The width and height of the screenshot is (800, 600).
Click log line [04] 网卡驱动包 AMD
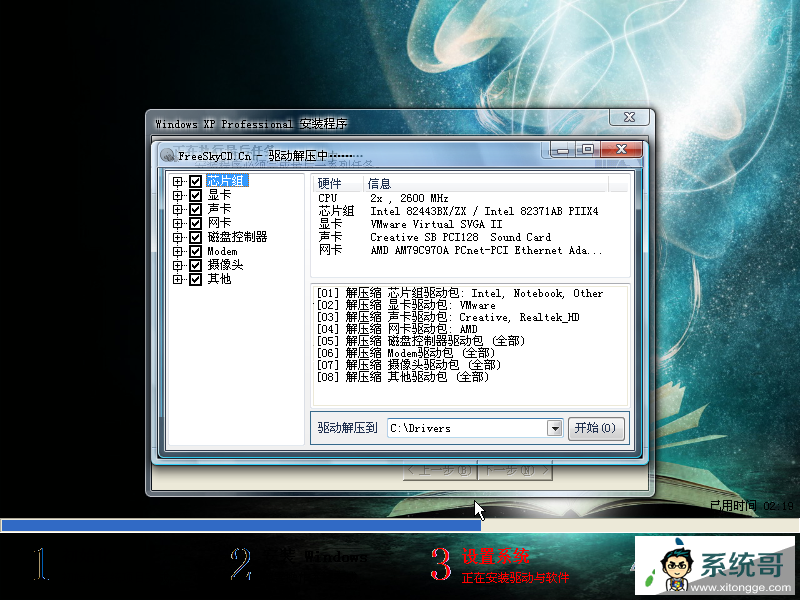pyautogui.click(x=397, y=329)
